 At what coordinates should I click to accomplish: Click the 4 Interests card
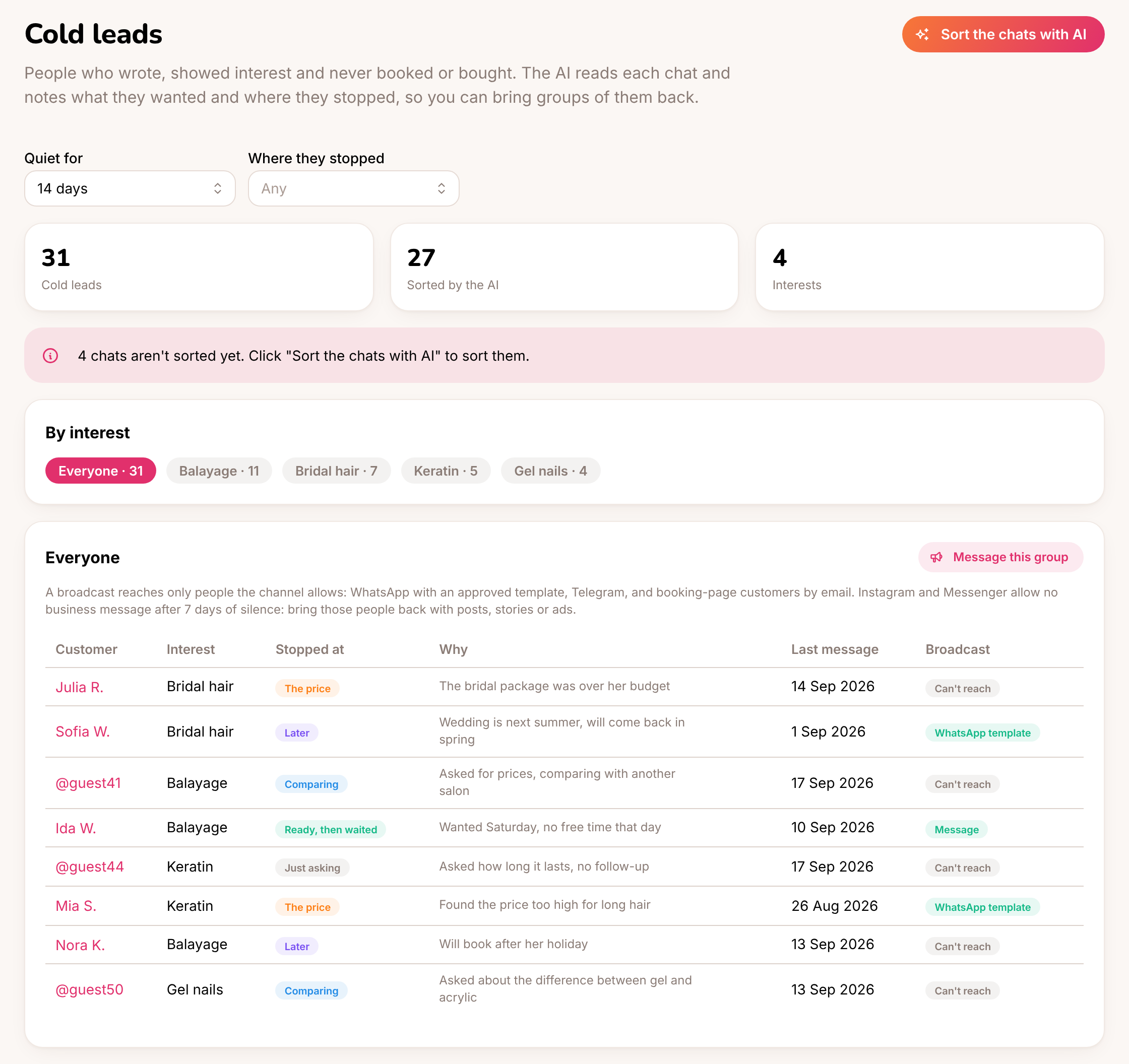(x=930, y=267)
